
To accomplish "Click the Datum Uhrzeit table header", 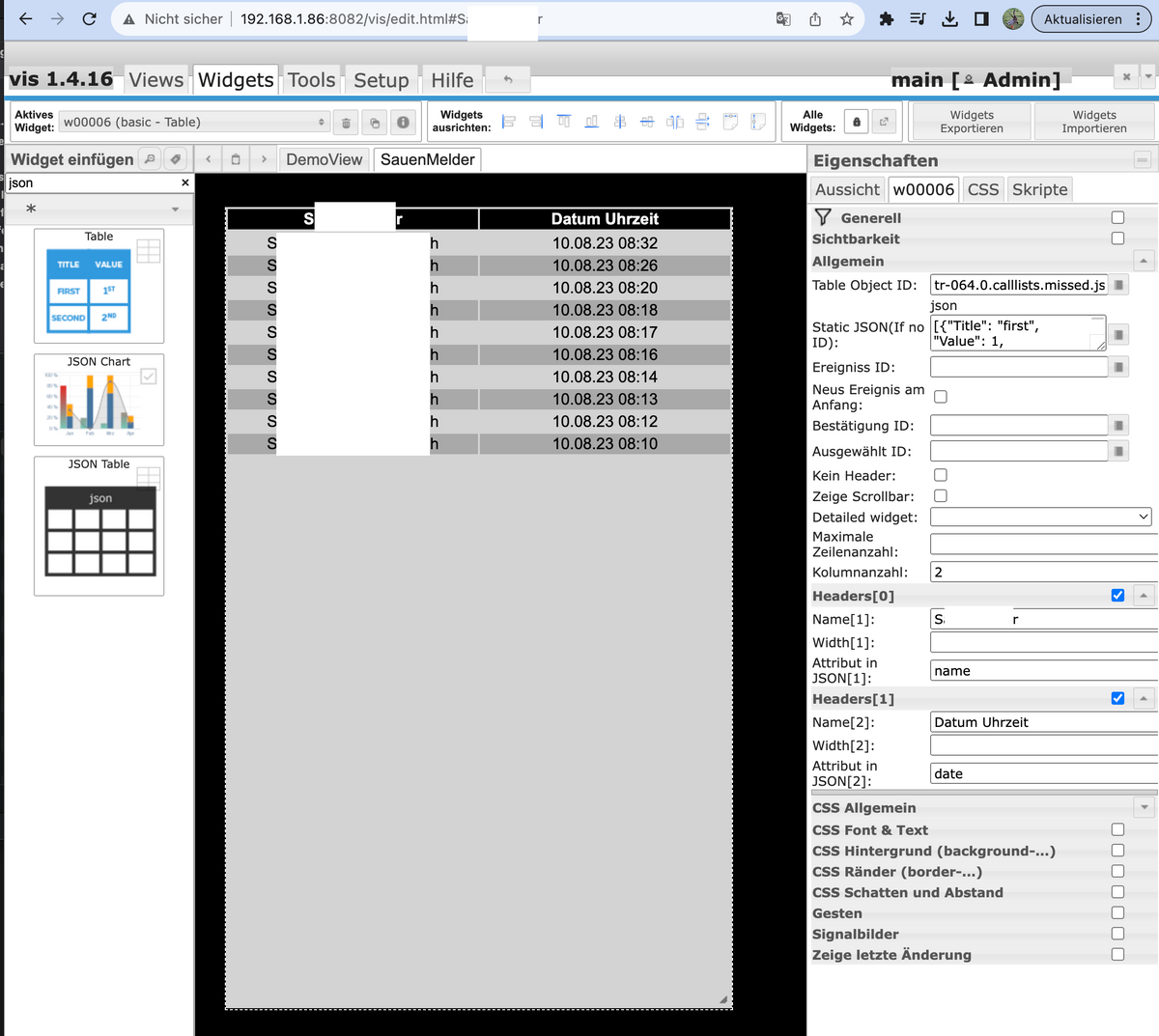I will (605, 219).
